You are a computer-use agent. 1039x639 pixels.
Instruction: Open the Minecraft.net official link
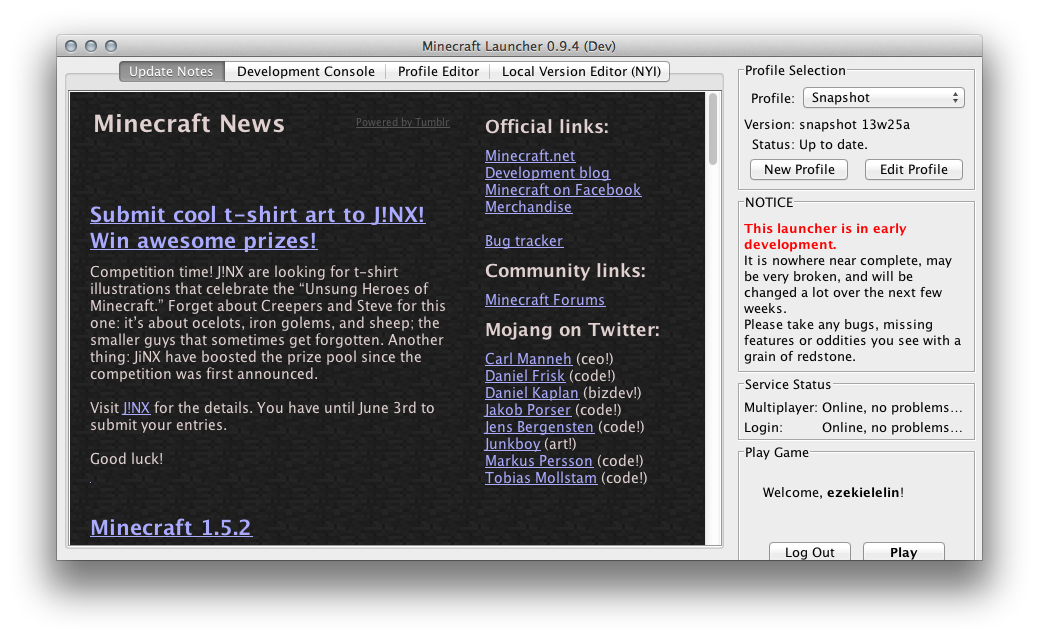pyautogui.click(x=530, y=156)
